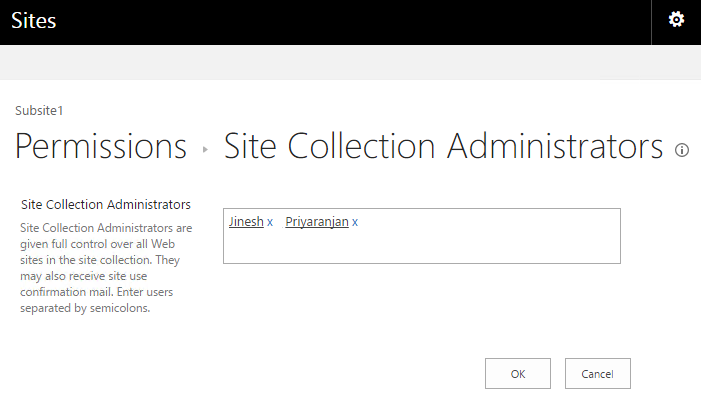This screenshot has width=701, height=400.
Task: Click the blank second line of administrators box
Action: tap(420, 247)
